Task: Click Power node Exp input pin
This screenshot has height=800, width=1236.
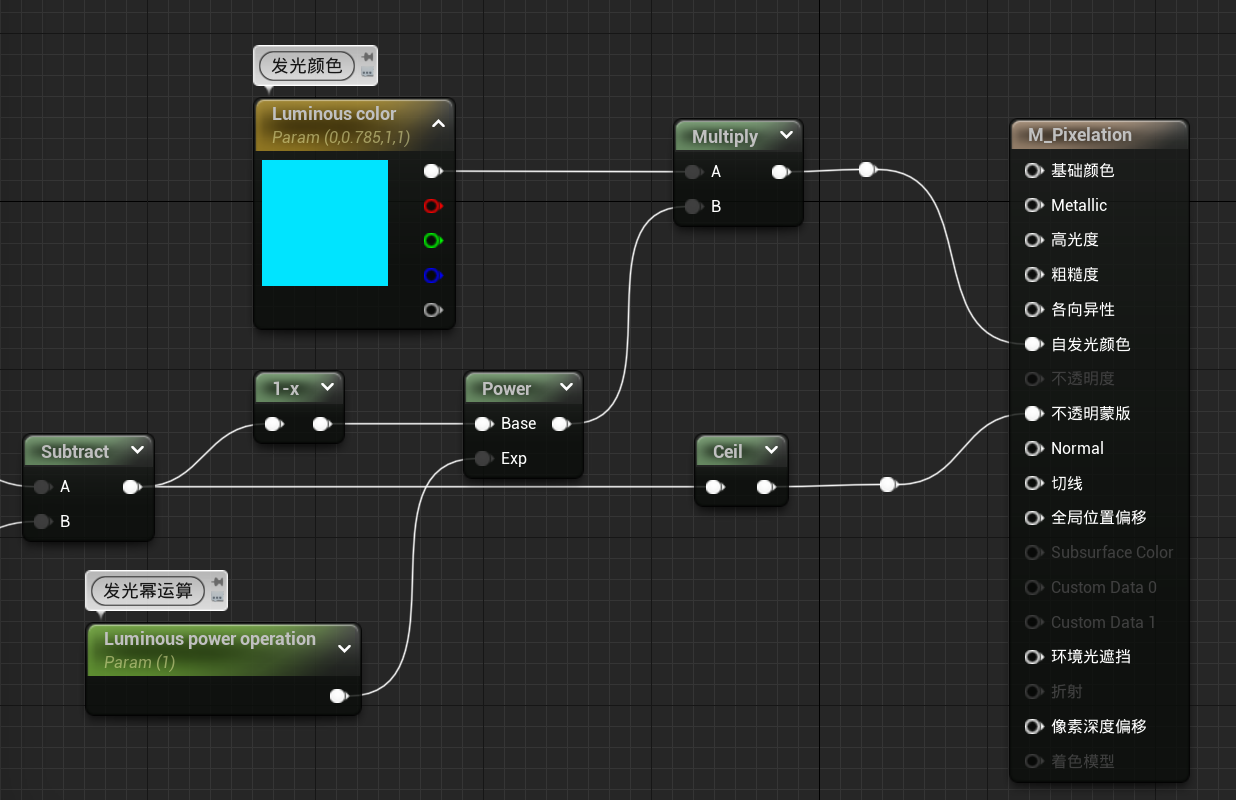Action: (483, 459)
